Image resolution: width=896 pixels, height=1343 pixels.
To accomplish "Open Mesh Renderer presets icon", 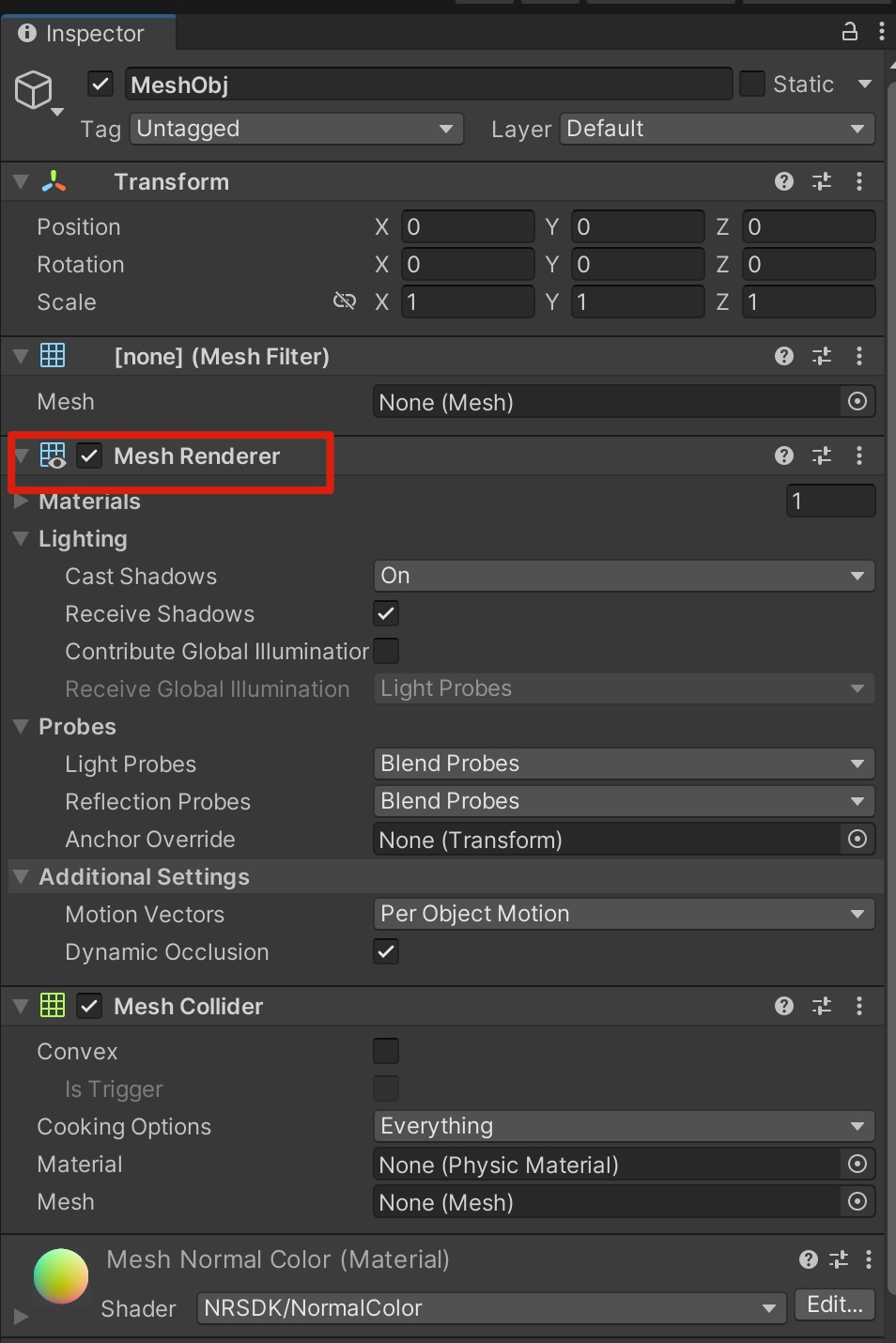I will [x=822, y=455].
